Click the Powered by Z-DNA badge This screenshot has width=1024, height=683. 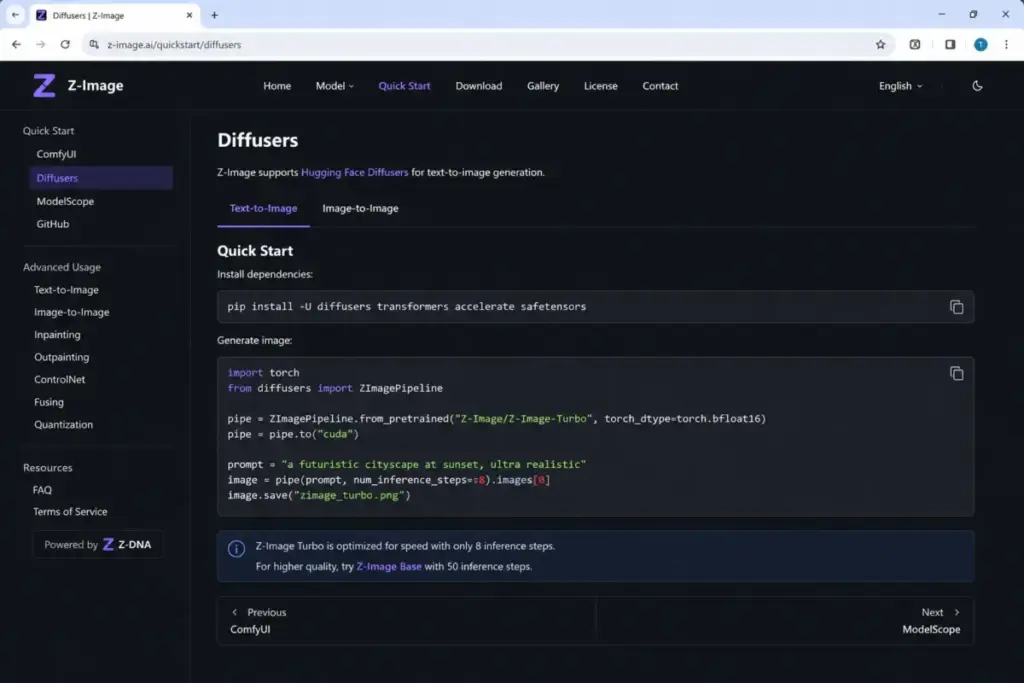[97, 545]
